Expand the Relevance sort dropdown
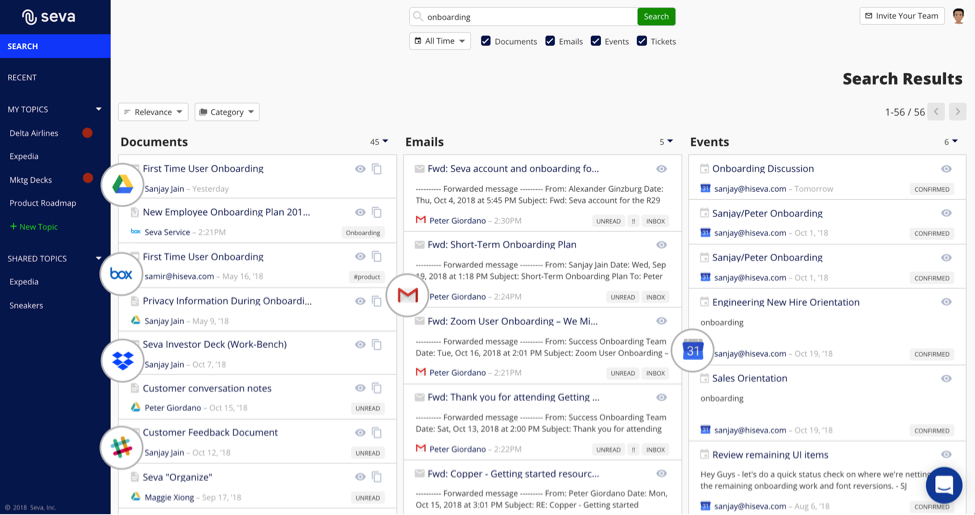 pos(153,112)
